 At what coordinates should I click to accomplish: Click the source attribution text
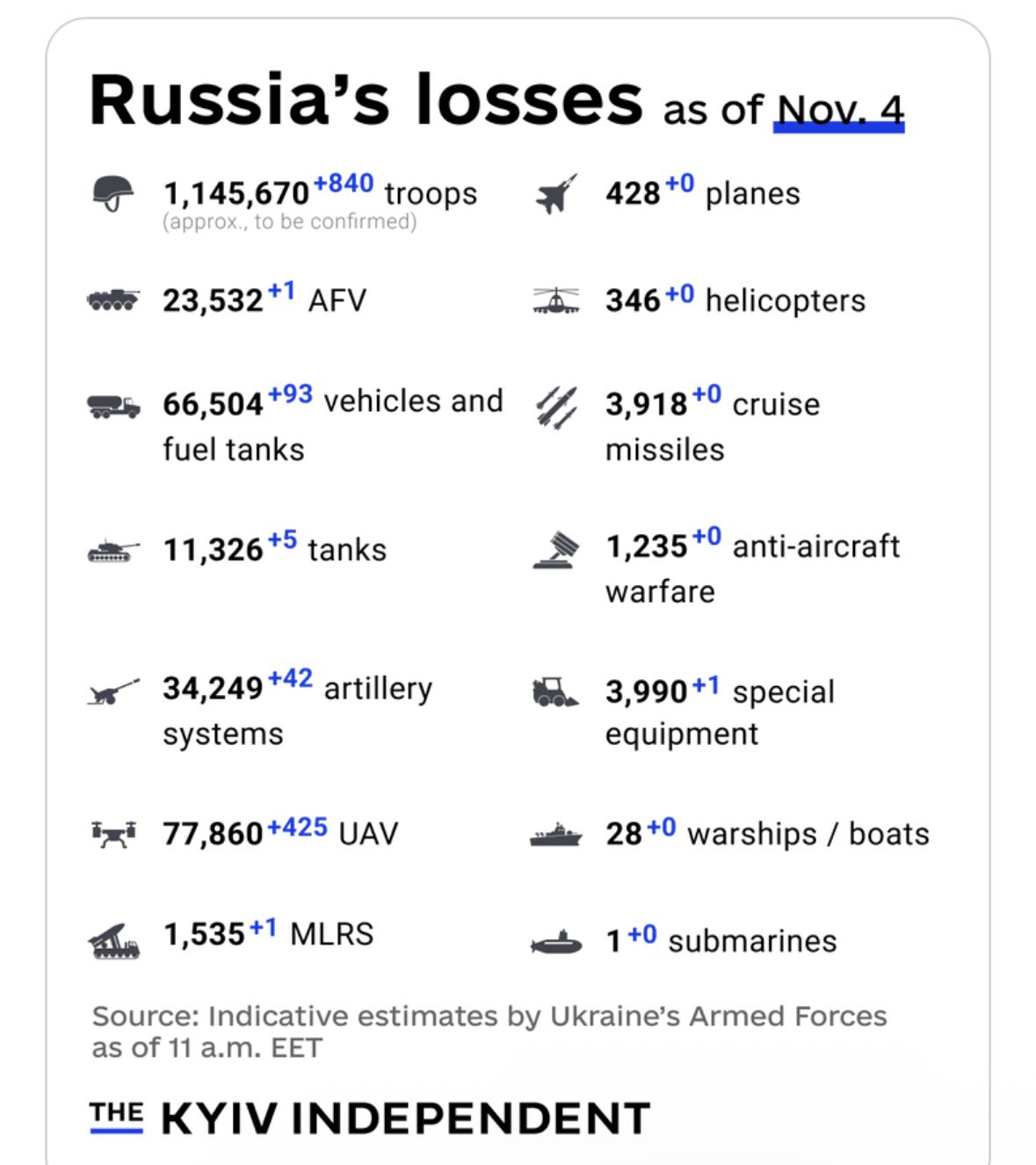pyautogui.click(x=489, y=1031)
